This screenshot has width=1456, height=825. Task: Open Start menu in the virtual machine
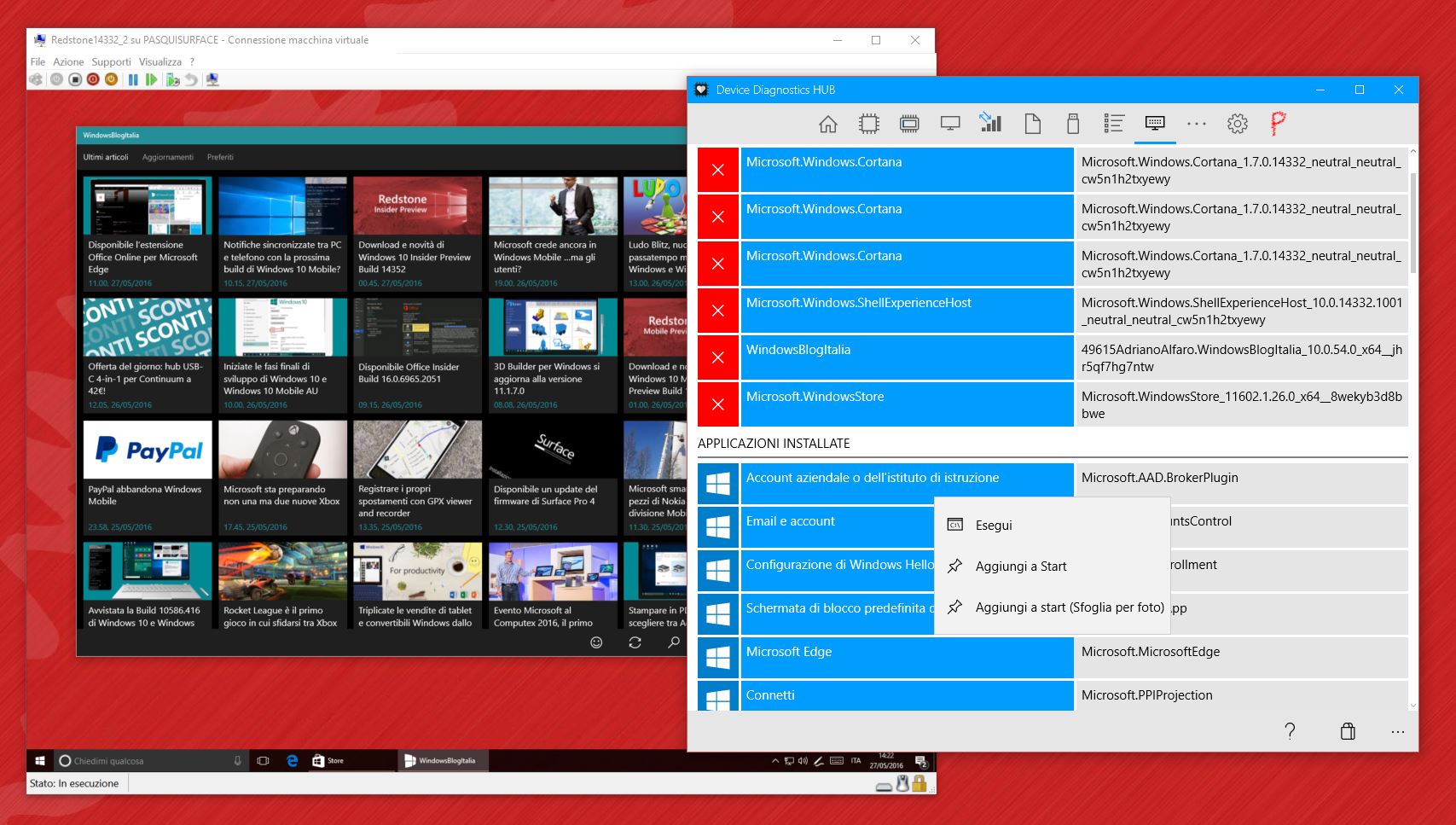[x=40, y=760]
